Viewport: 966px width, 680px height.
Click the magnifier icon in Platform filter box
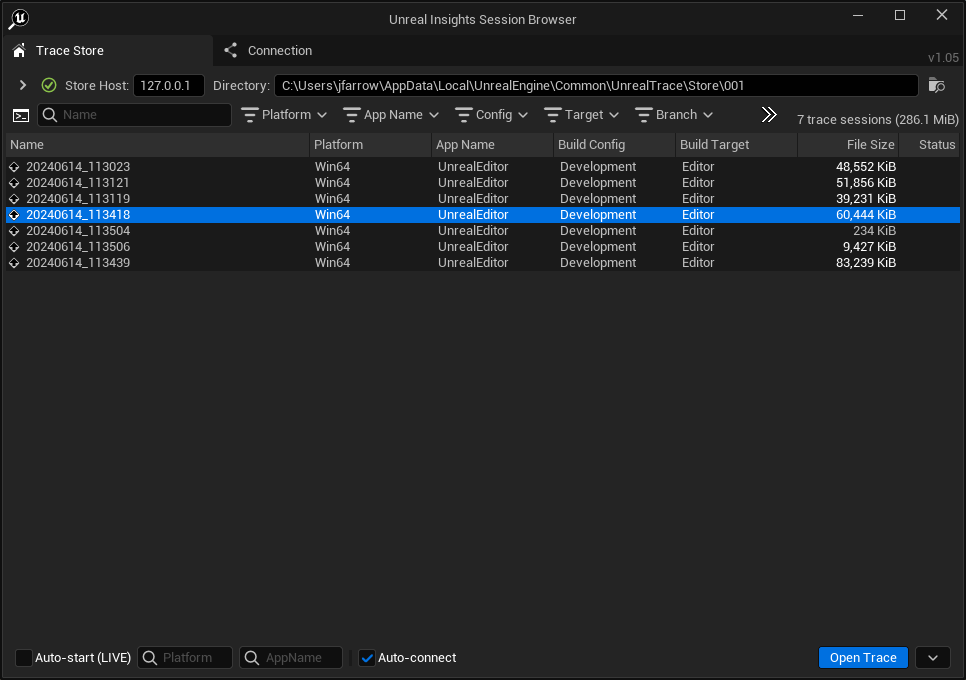[x=150, y=658]
